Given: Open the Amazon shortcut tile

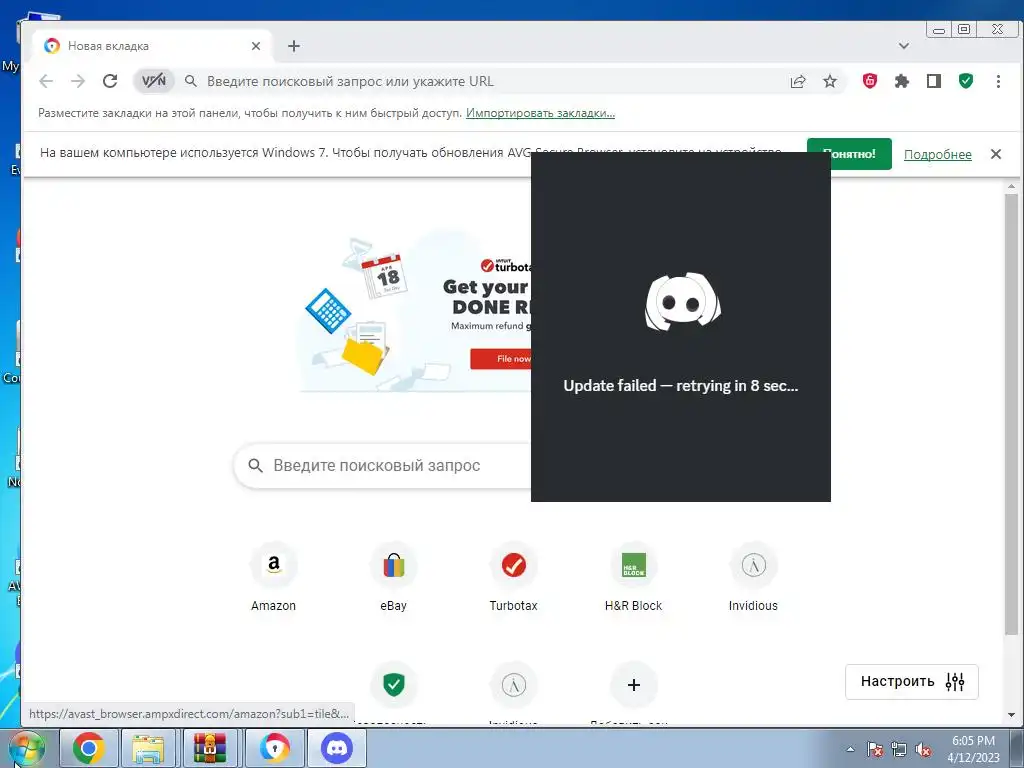Looking at the screenshot, I should pos(274,577).
